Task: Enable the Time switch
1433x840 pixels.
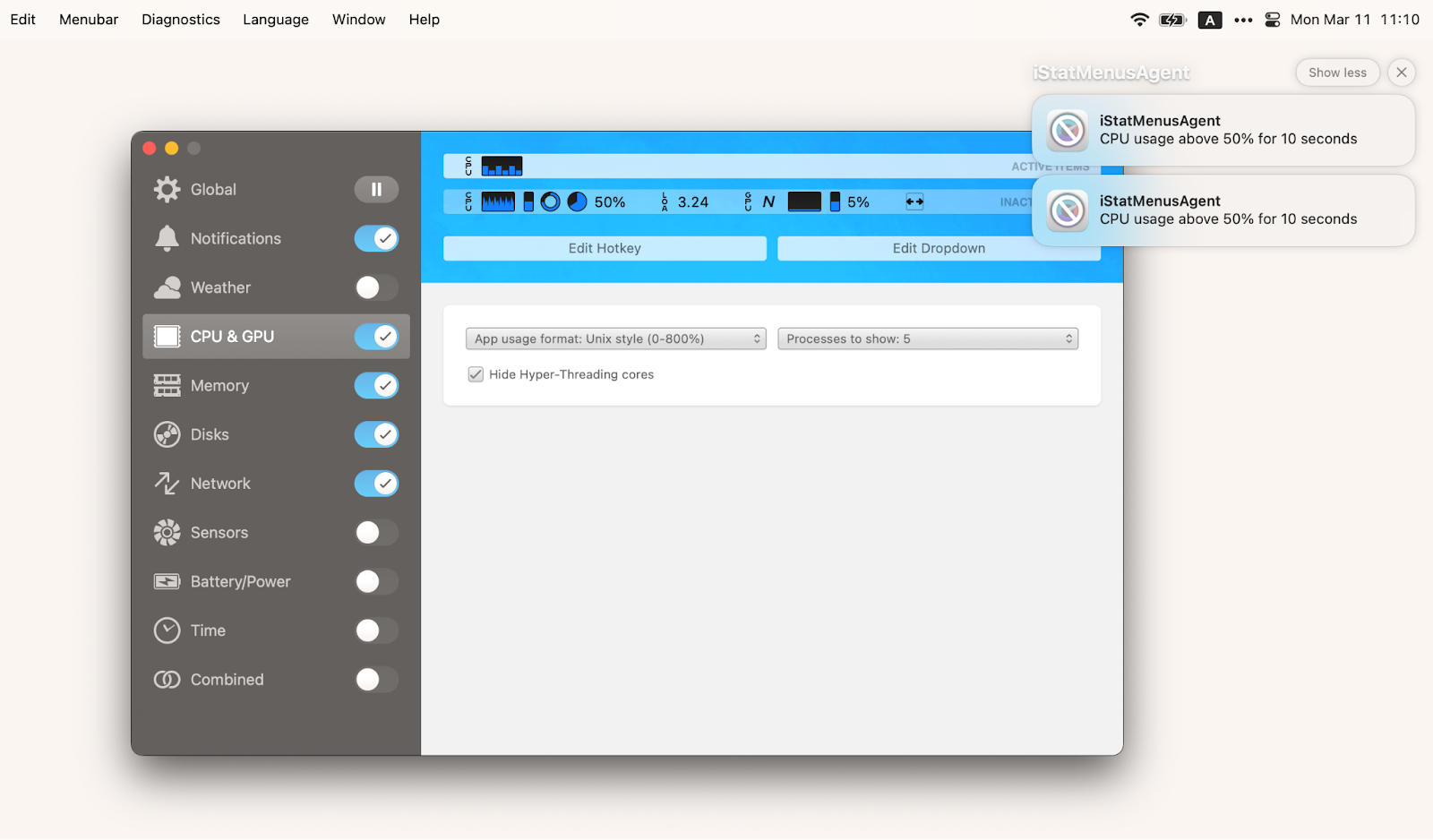Action: tap(376, 630)
